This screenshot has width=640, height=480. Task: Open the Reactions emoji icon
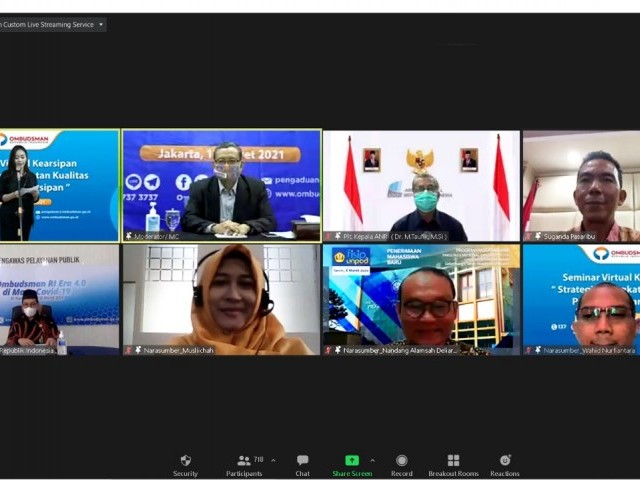click(504, 460)
